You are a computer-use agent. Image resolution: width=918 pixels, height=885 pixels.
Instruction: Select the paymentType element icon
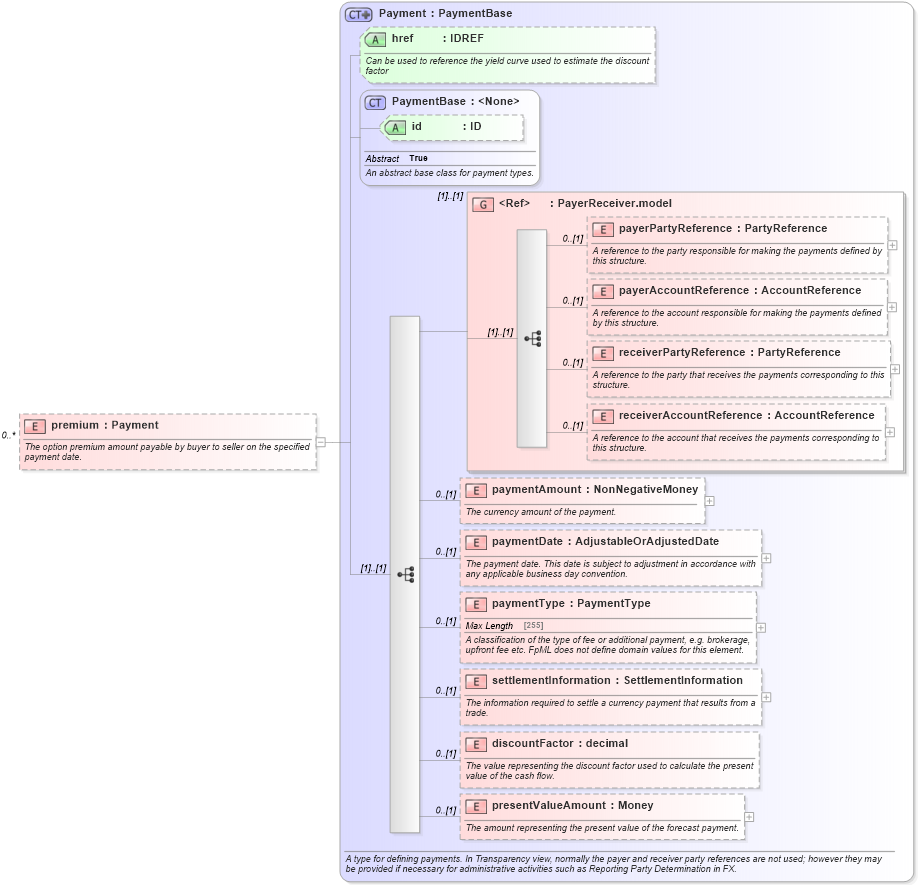[x=476, y=604]
